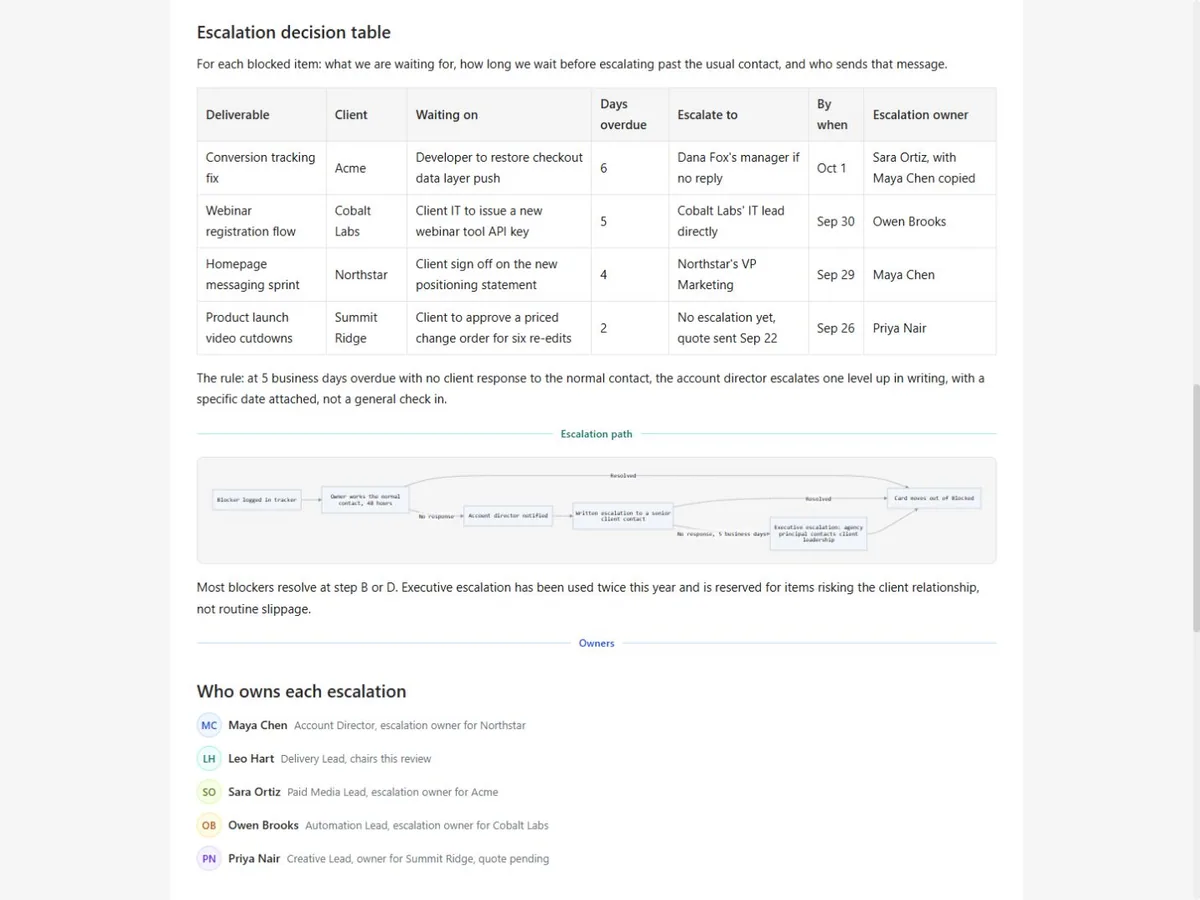Click the '5' days overdue cell
Viewport: 1200px width, 900px height.
click(x=630, y=221)
